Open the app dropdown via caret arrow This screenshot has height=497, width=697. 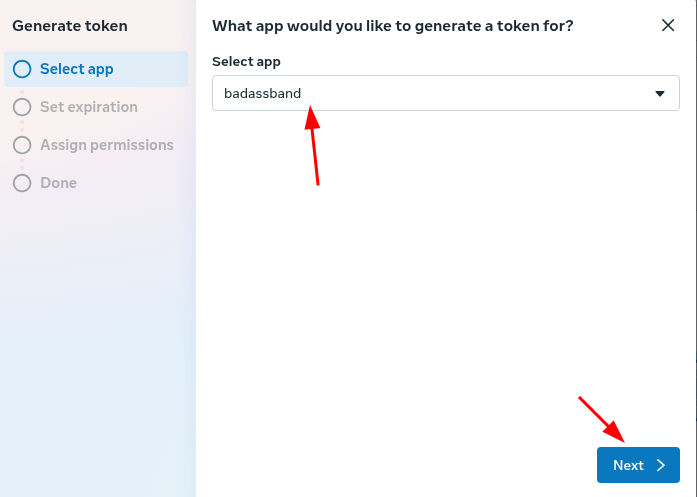[x=660, y=93]
